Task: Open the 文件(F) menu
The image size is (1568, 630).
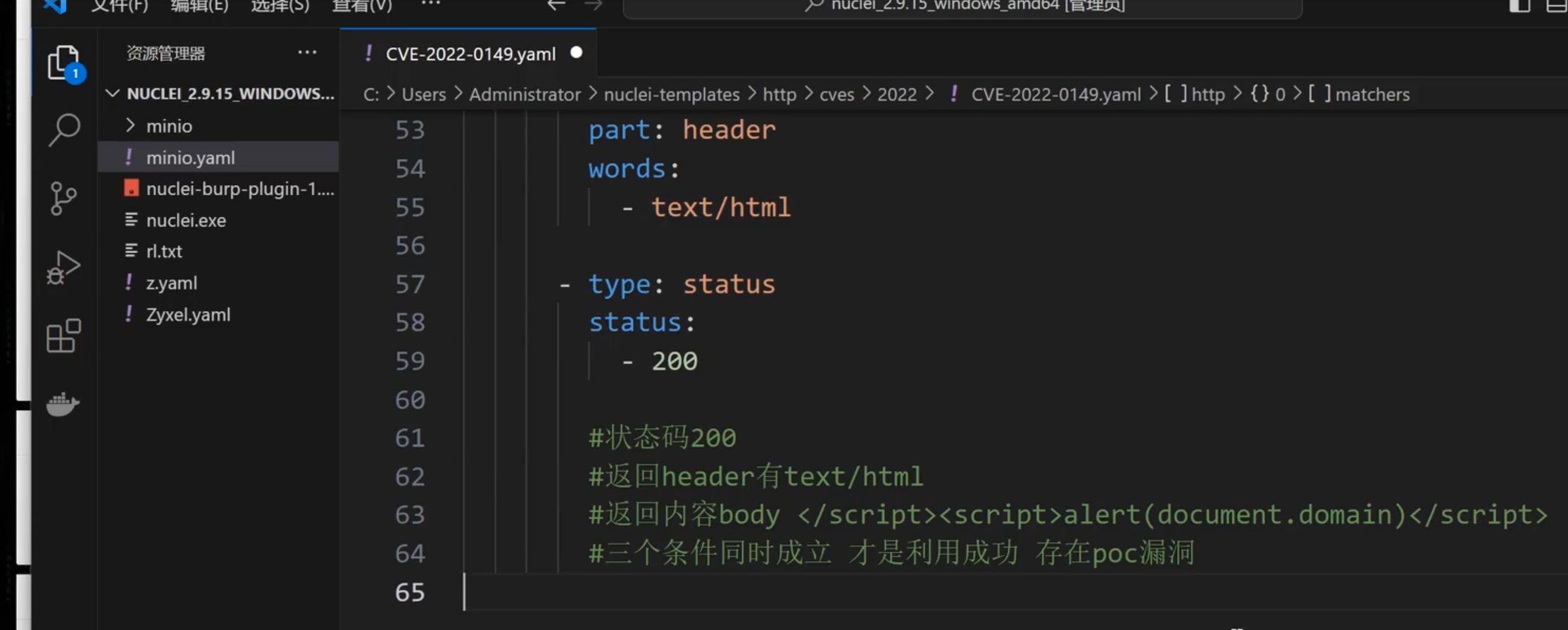Action: pos(120,6)
